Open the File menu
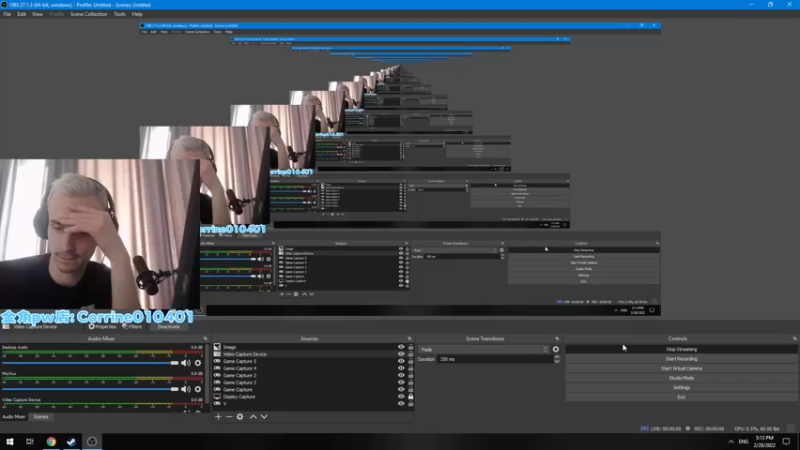 pyautogui.click(x=7, y=14)
